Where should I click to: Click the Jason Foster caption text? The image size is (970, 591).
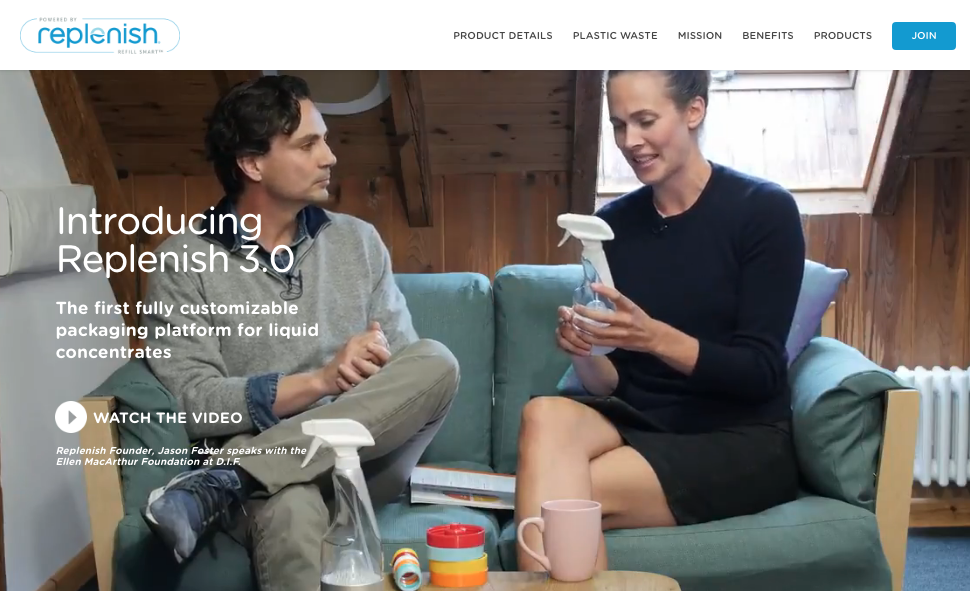[181, 456]
